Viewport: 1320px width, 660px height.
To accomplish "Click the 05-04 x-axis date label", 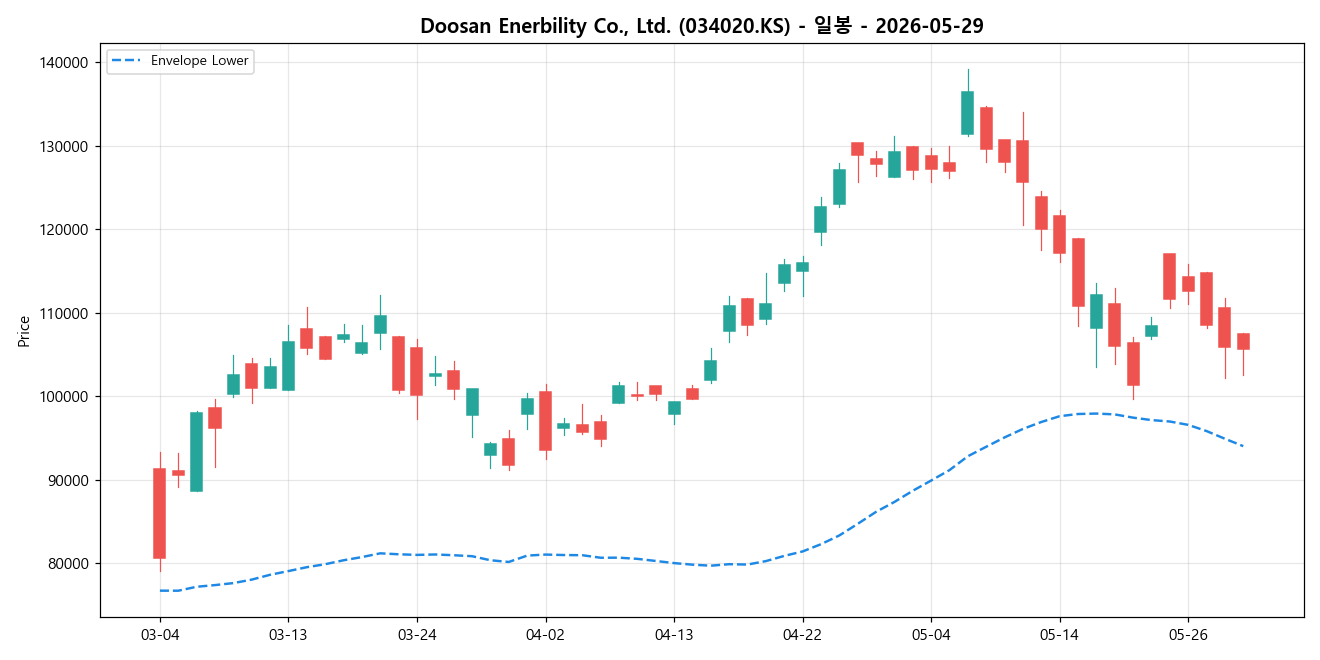I will click(x=931, y=635).
